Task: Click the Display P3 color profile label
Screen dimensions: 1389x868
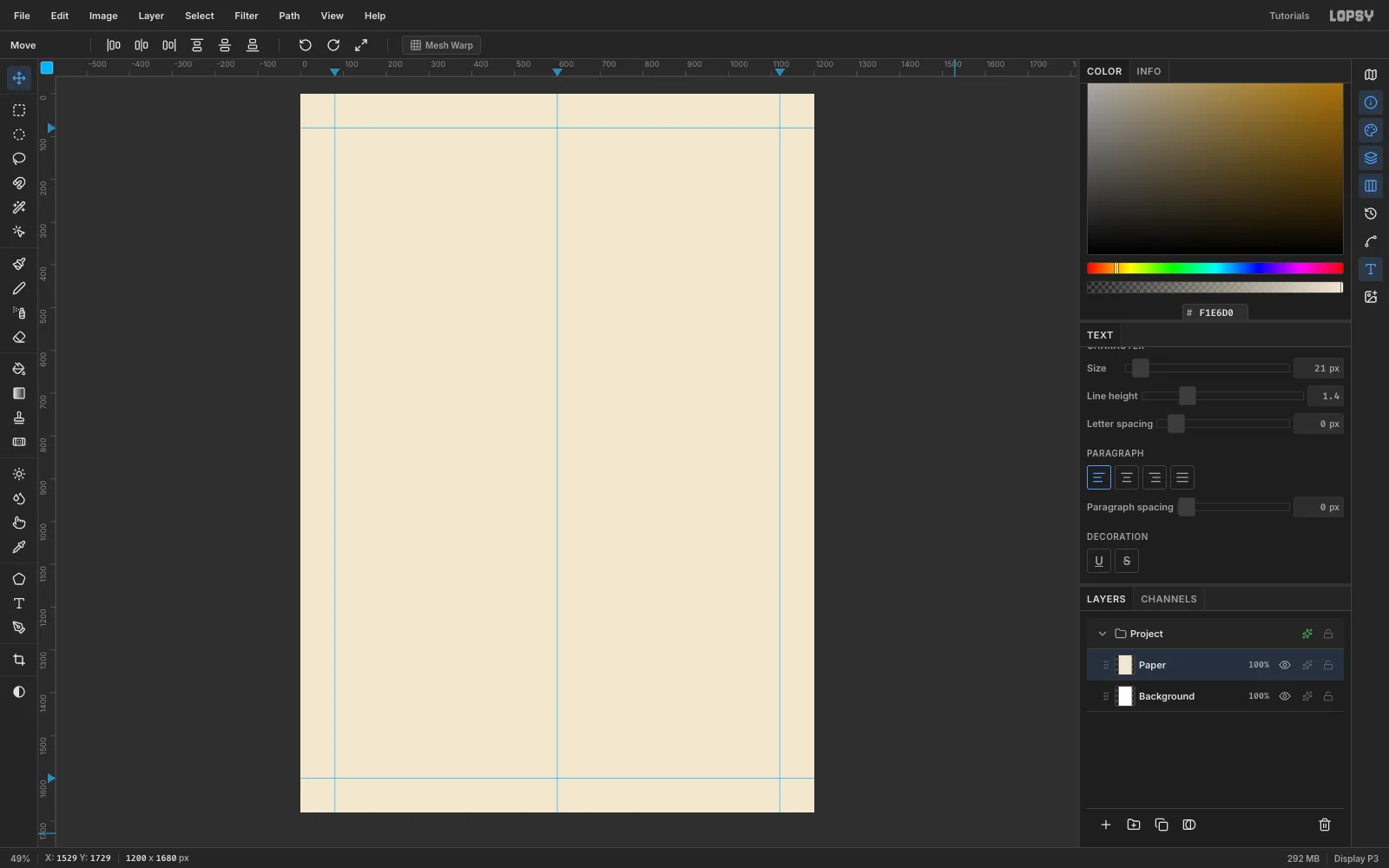Action: (x=1356, y=858)
